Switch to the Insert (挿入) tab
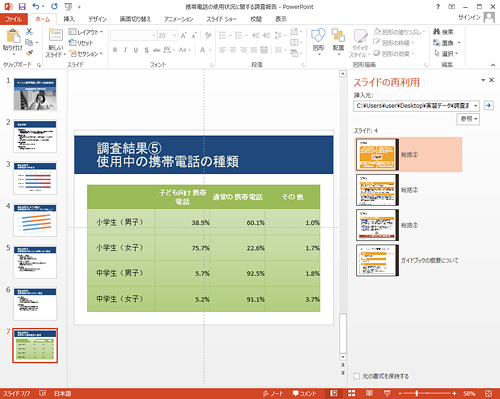Image resolution: width=500 pixels, height=399 pixels. (x=69, y=19)
